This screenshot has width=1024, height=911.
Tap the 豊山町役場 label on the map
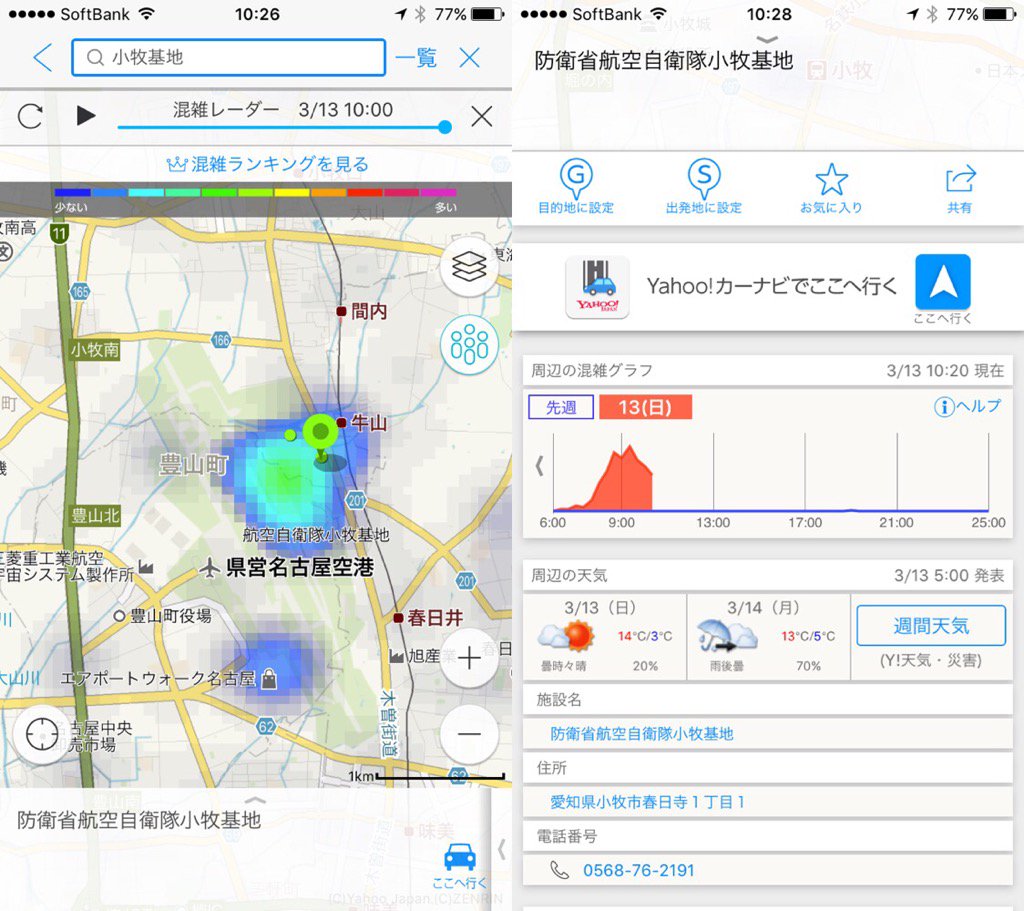[170, 616]
